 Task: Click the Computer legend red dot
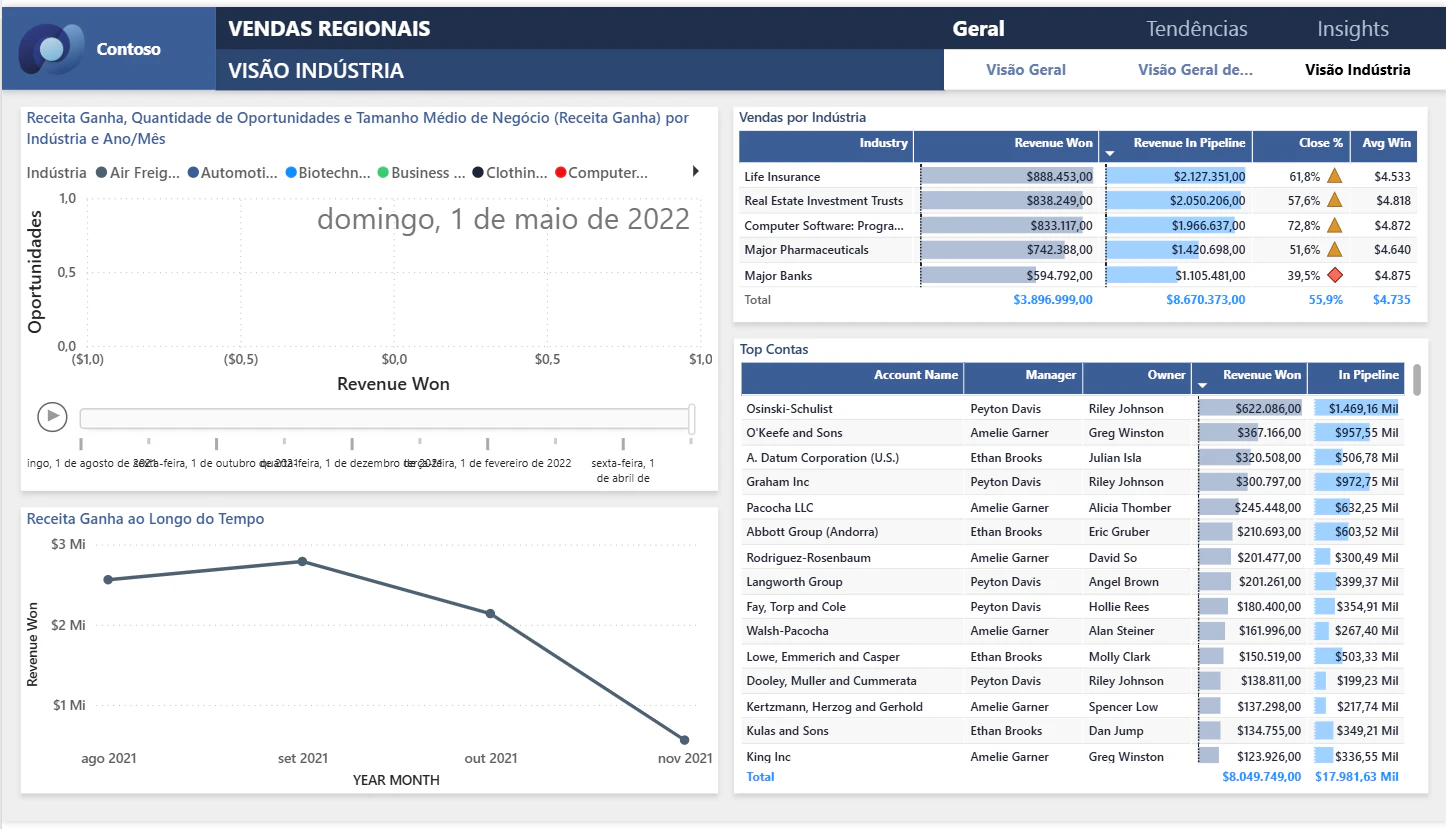tap(560, 173)
